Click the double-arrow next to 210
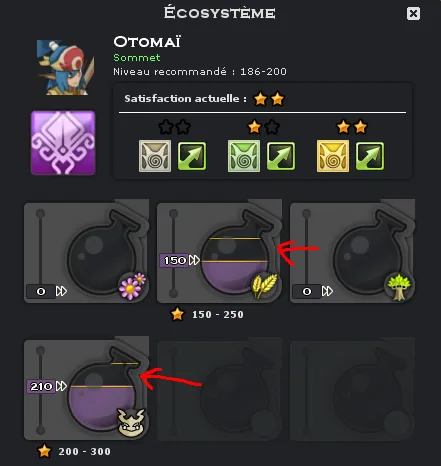 pyautogui.click(x=61, y=386)
